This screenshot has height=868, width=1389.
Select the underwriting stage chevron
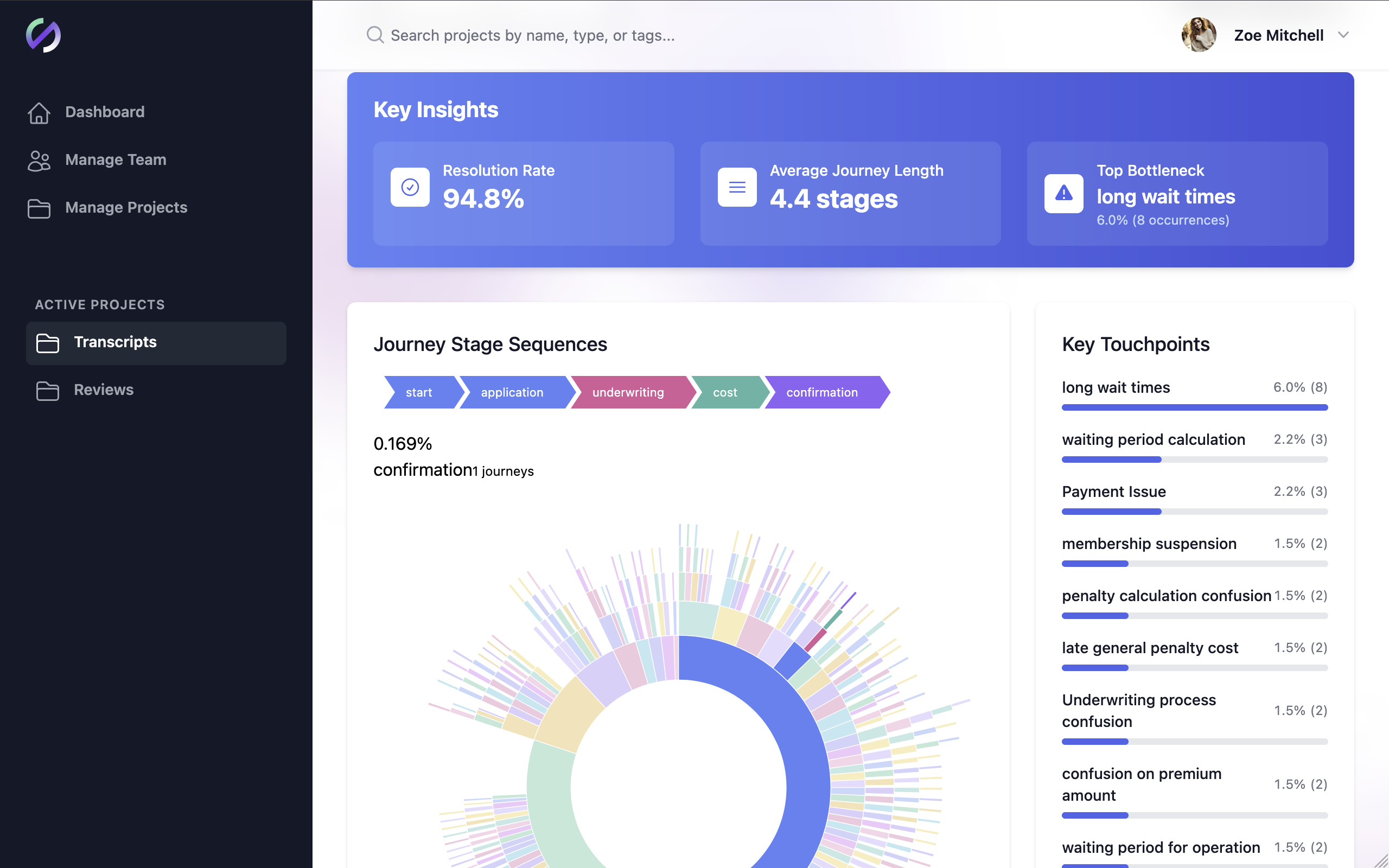click(628, 393)
